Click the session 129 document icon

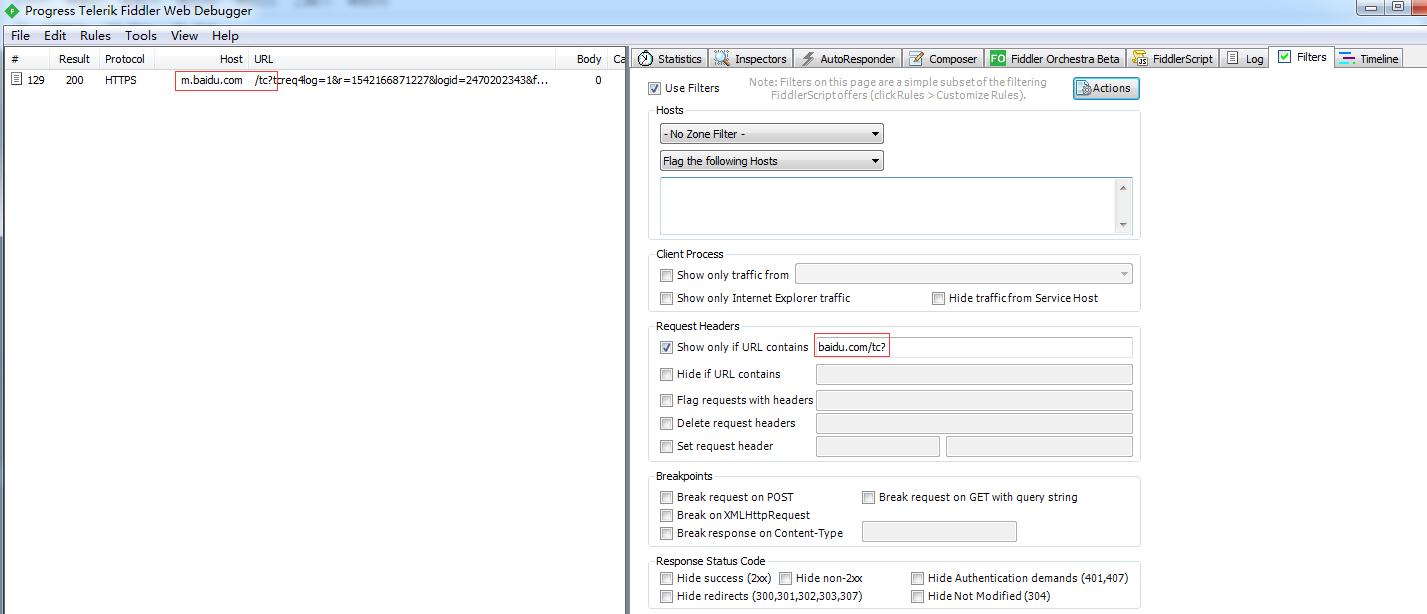point(16,80)
